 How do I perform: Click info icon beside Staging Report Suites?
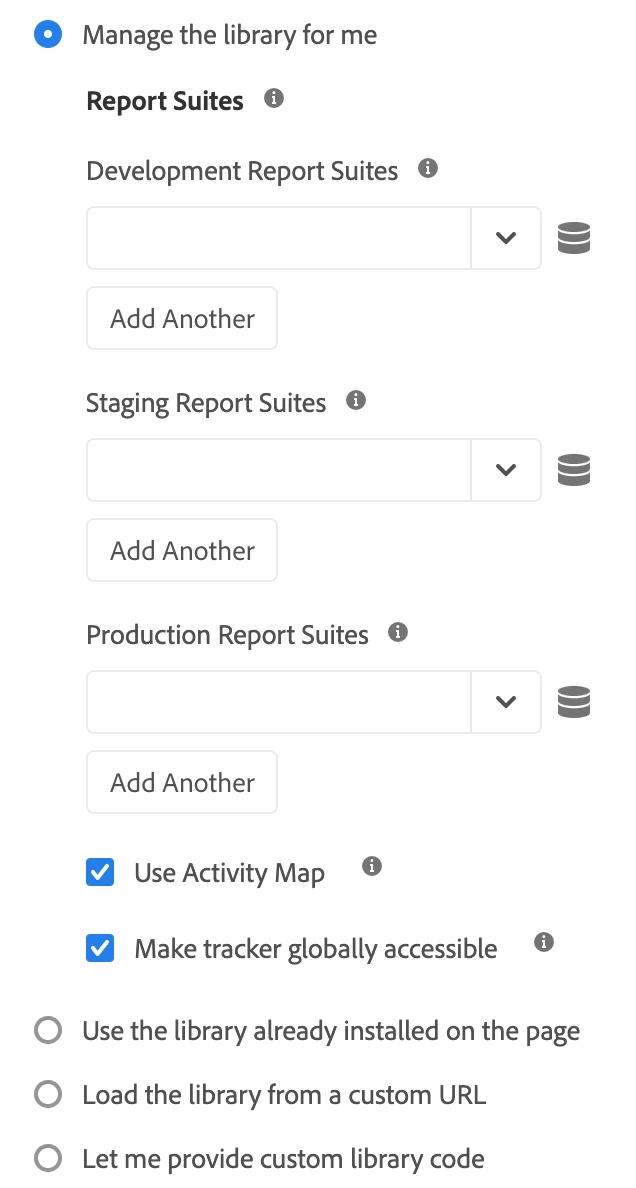[355, 401]
